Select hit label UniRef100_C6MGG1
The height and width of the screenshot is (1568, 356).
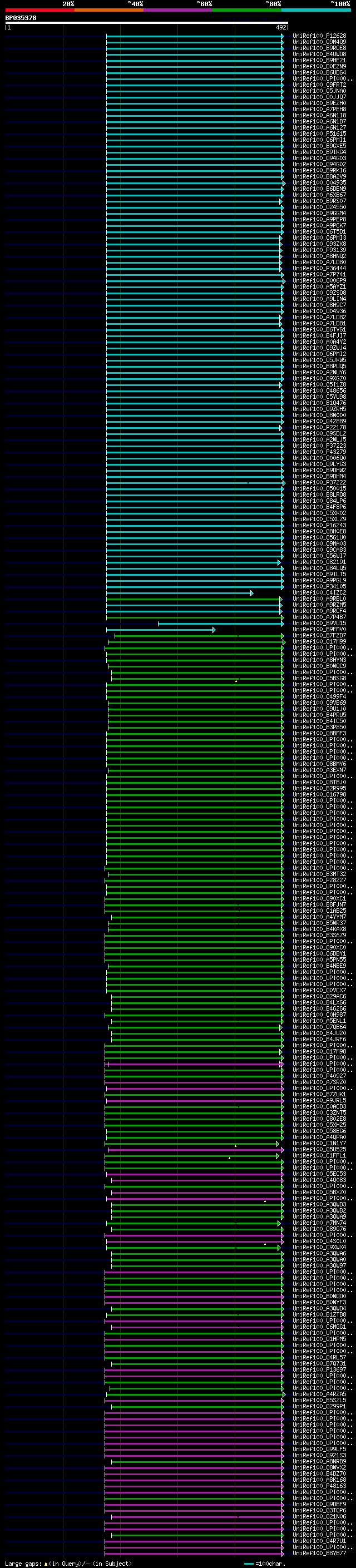click(x=319, y=1327)
